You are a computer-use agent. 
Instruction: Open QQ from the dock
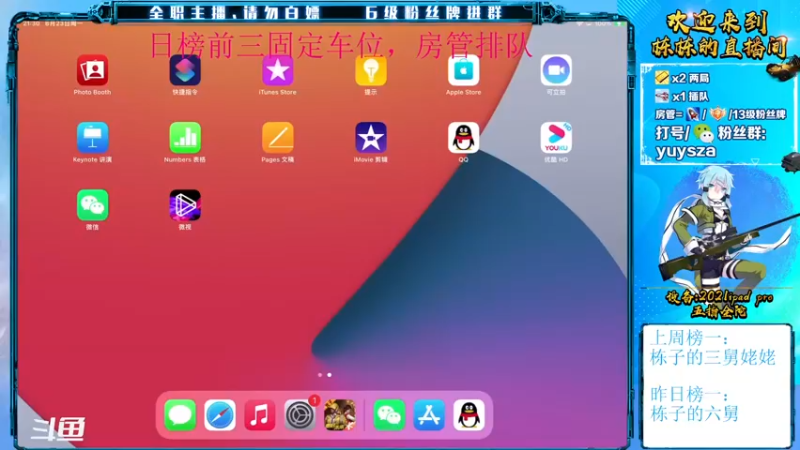tap(469, 415)
